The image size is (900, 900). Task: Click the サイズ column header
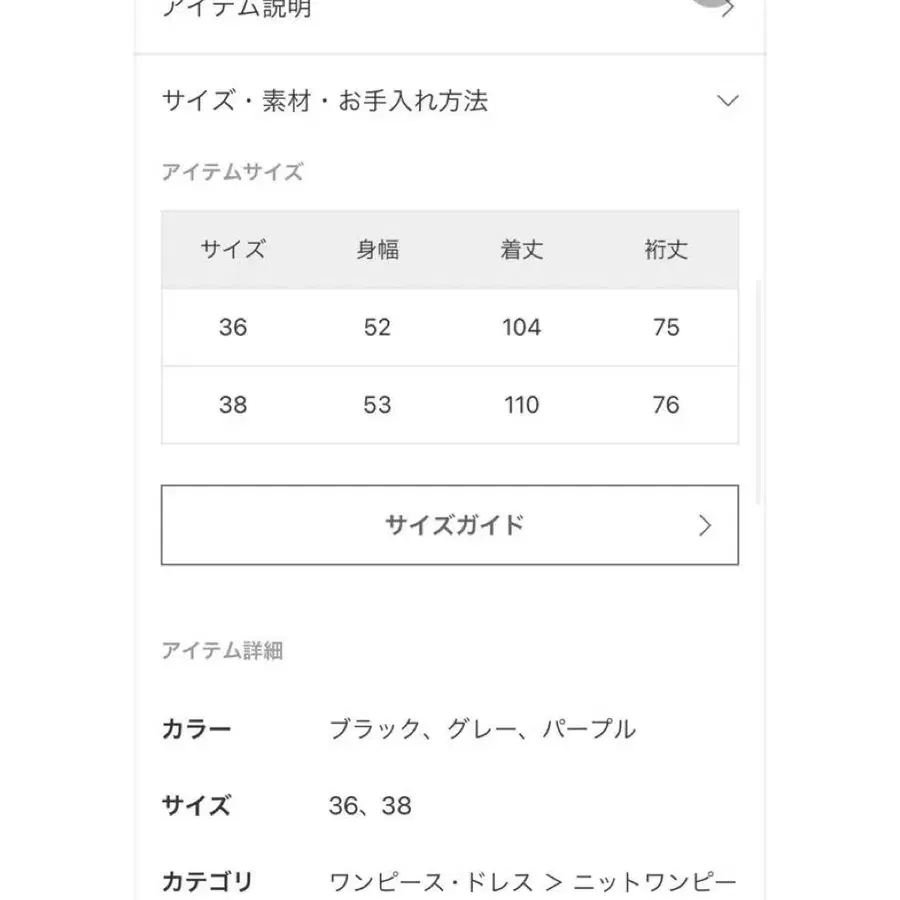pos(232,250)
